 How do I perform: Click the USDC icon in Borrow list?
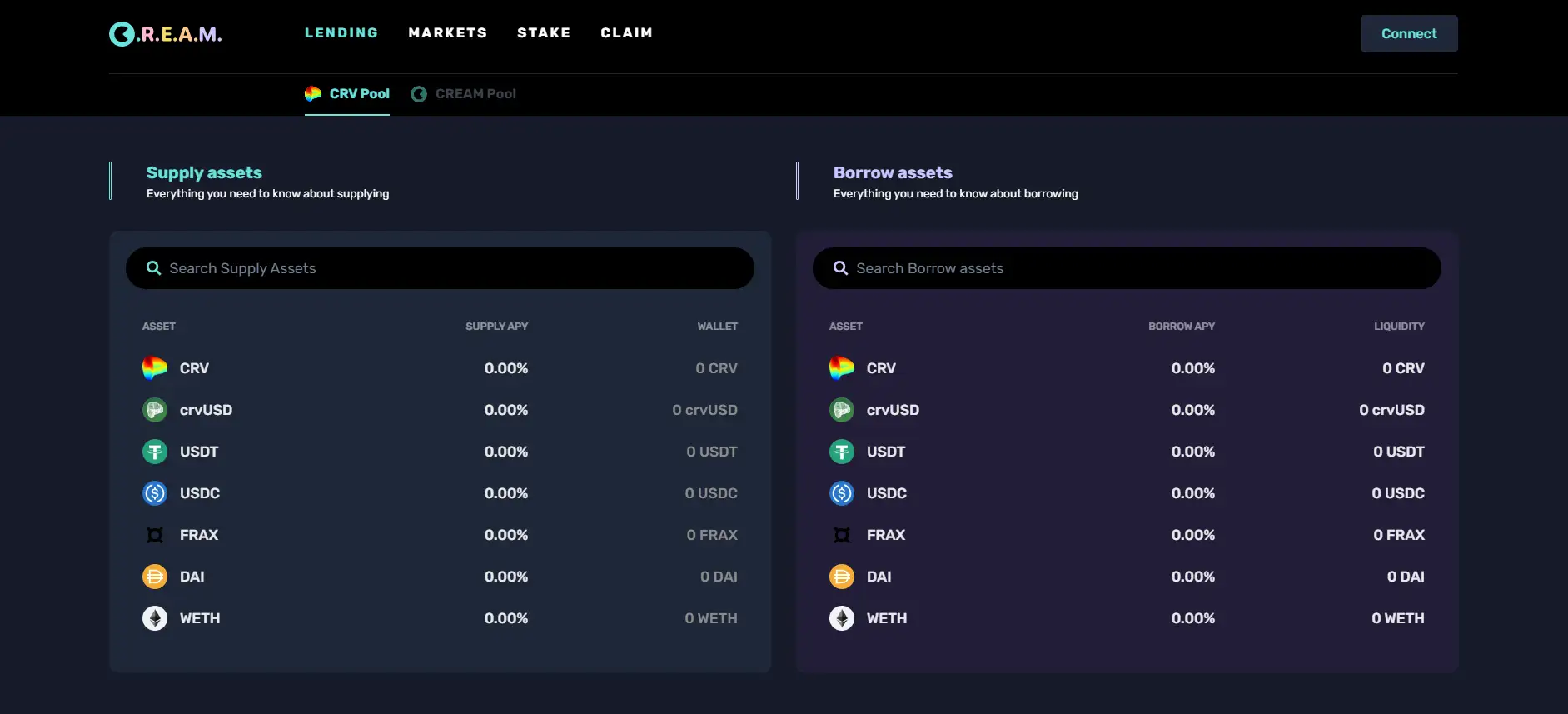842,493
